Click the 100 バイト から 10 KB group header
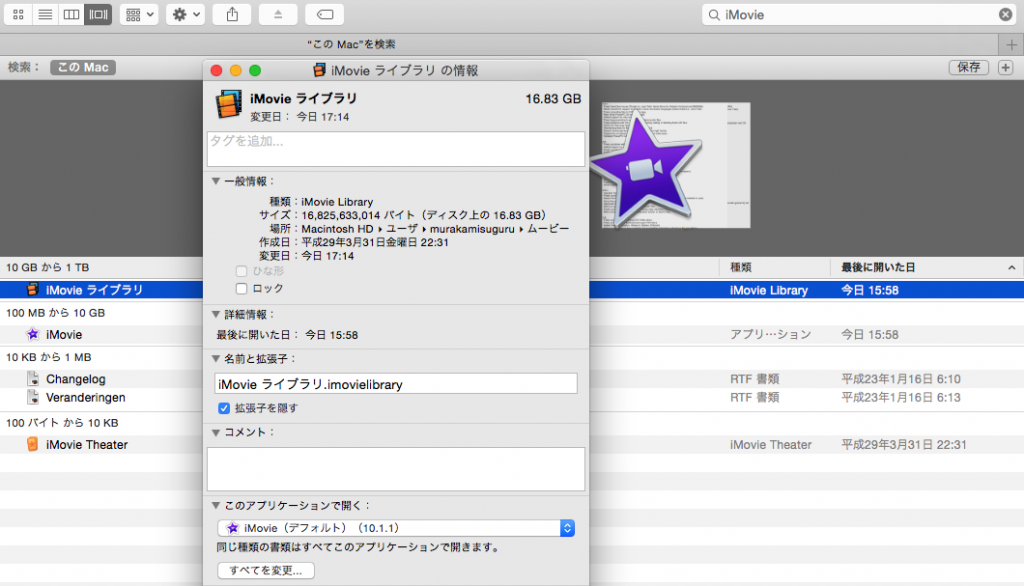Screen dimensions: 1024x586 click(62, 423)
